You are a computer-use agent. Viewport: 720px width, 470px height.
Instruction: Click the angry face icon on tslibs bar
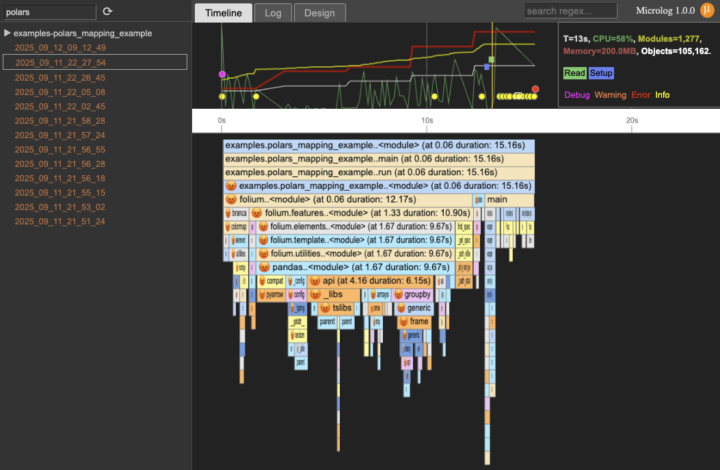coord(325,308)
